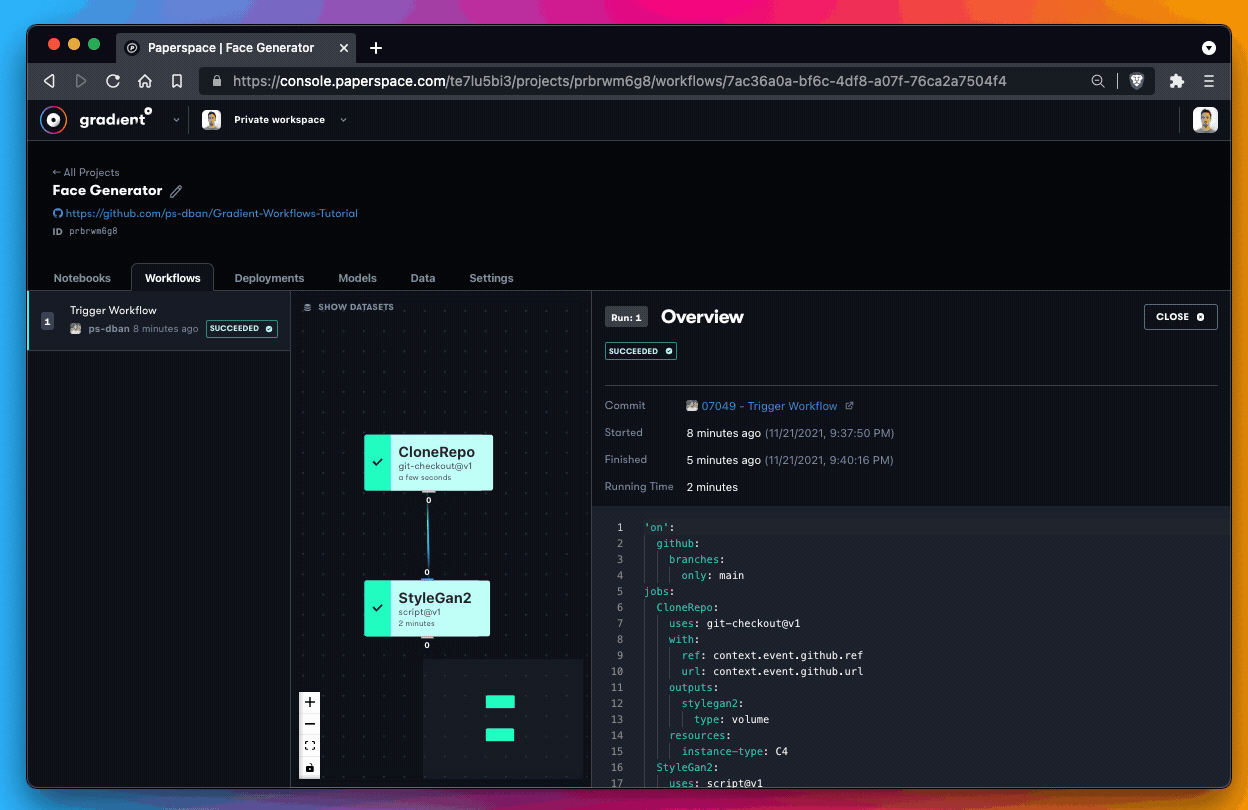Open the user profile avatar menu
1248x810 pixels.
1205,120
